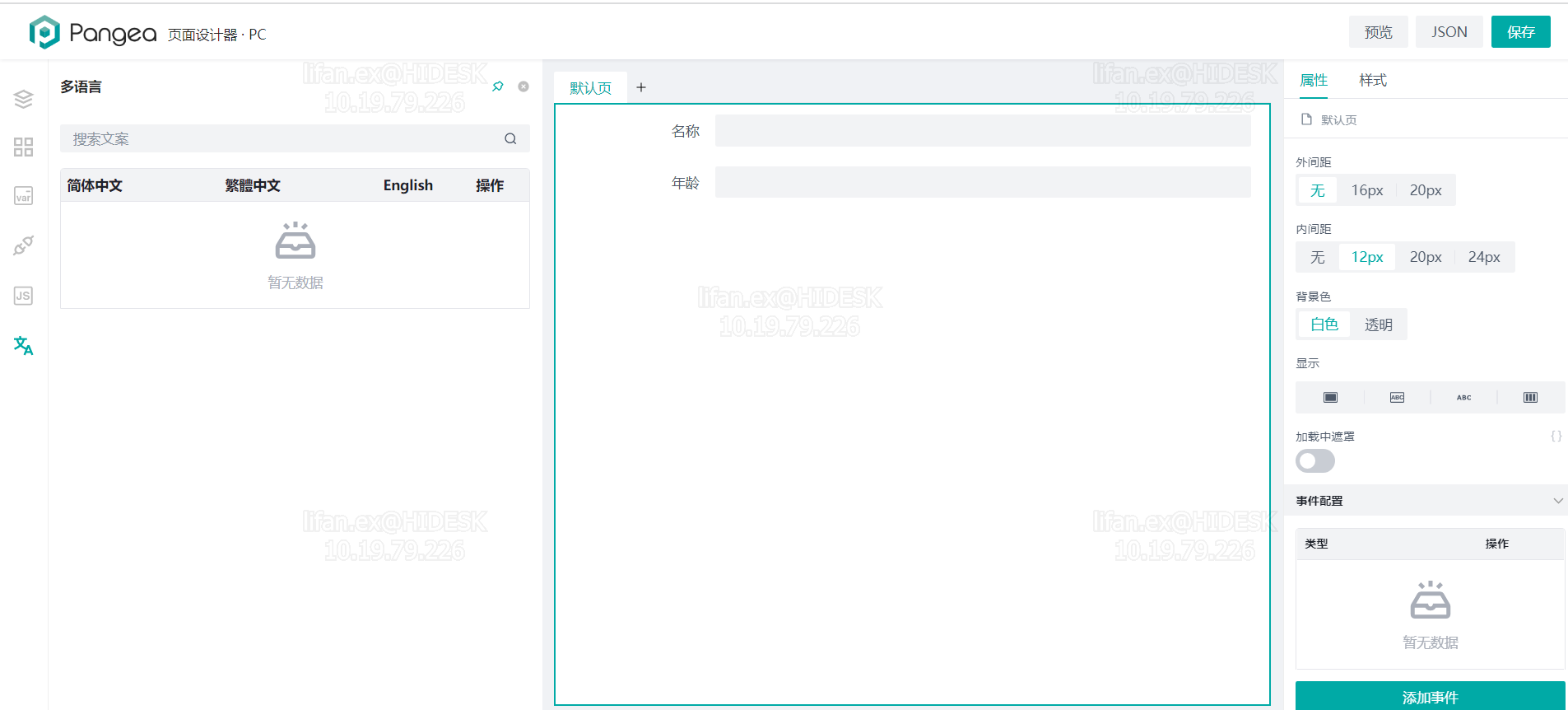Close the 多语言 panel
Viewport: 1568px width, 710px height.
523,86
